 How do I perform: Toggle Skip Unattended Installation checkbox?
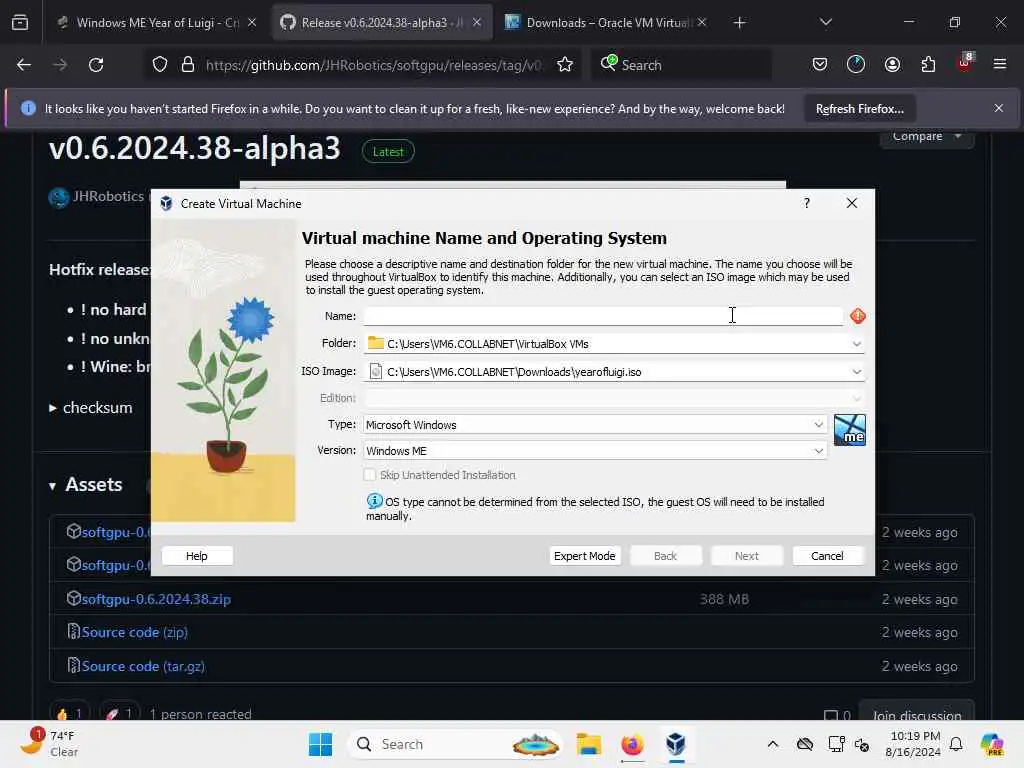pos(370,475)
